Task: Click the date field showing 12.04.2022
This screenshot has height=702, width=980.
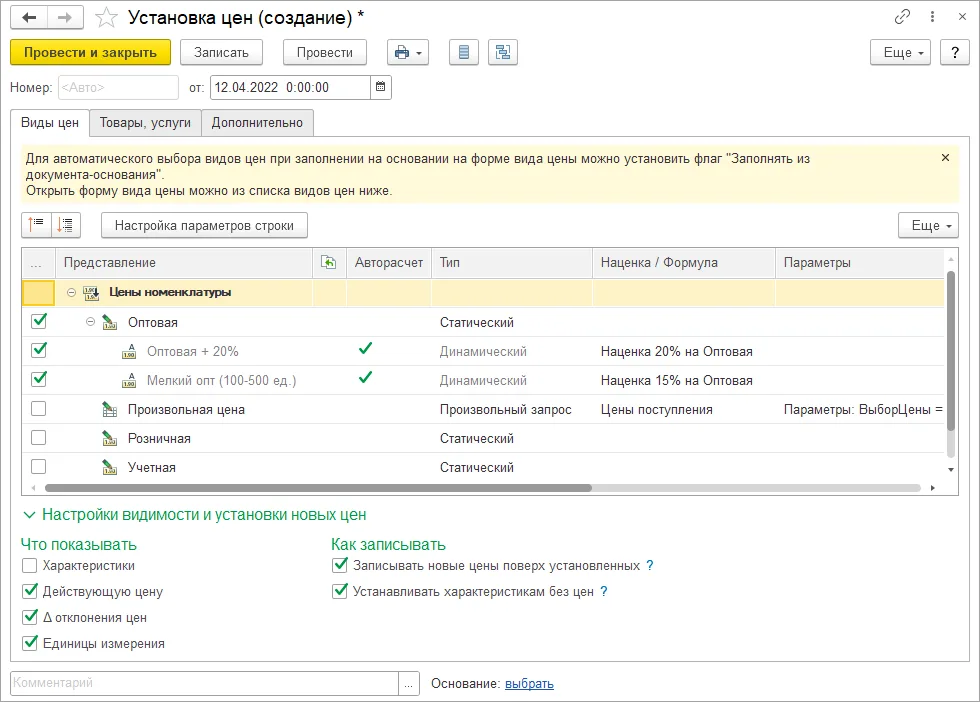Action: (291, 88)
